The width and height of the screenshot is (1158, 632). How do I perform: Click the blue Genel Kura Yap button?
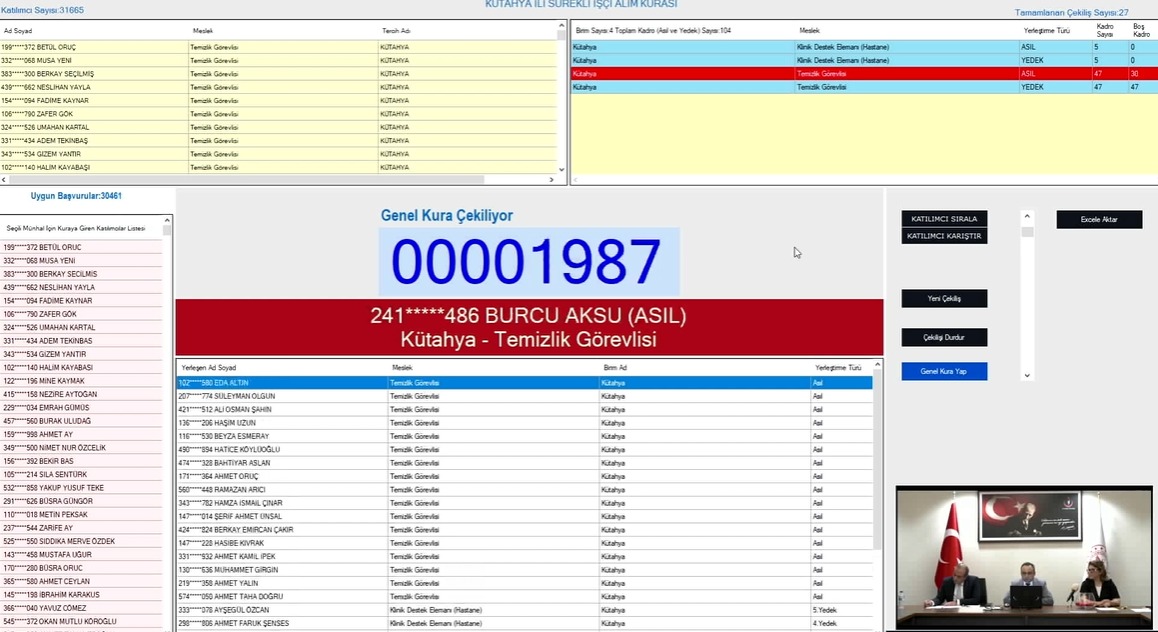pos(944,371)
